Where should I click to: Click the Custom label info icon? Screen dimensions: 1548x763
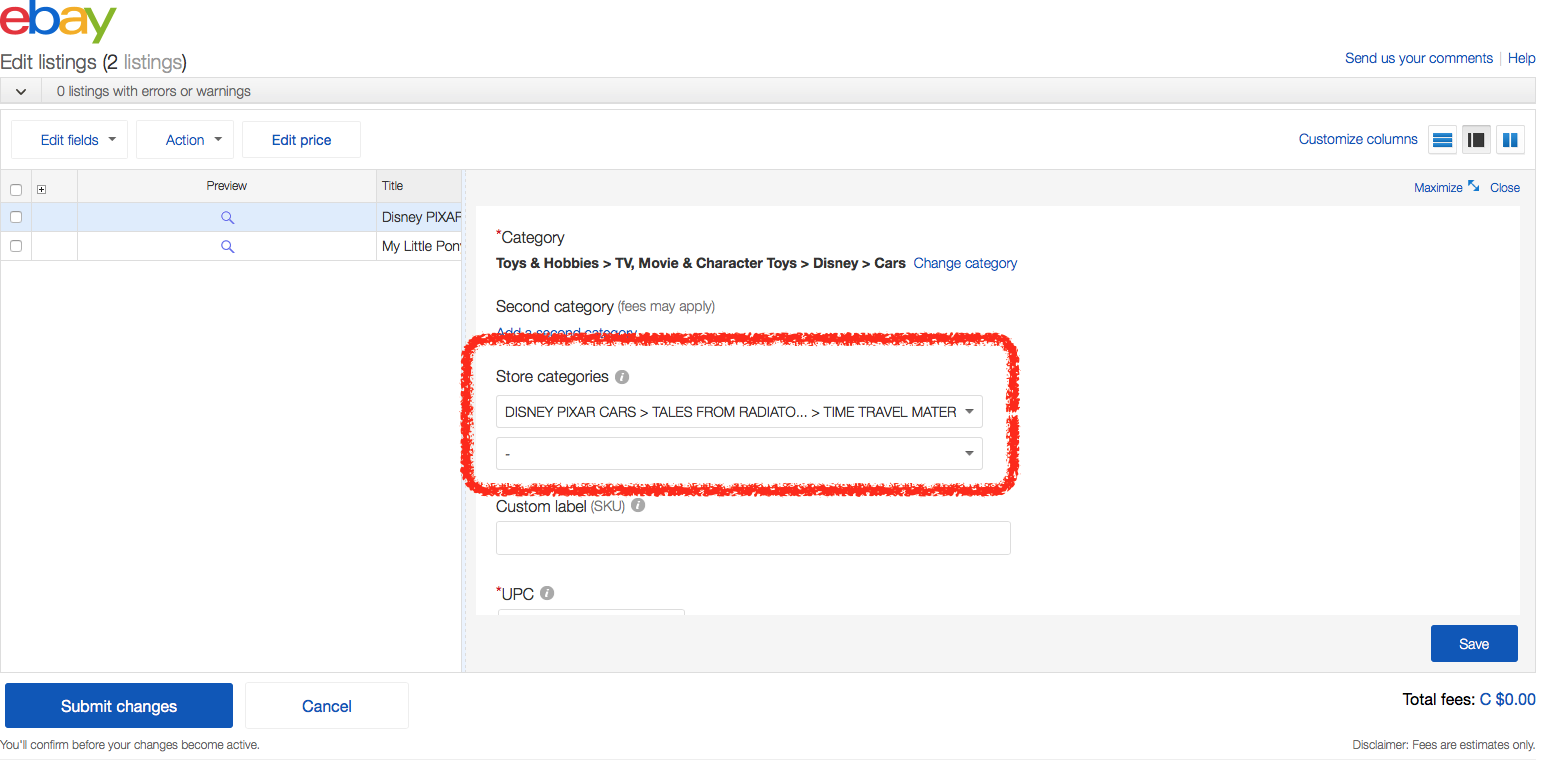(638, 506)
